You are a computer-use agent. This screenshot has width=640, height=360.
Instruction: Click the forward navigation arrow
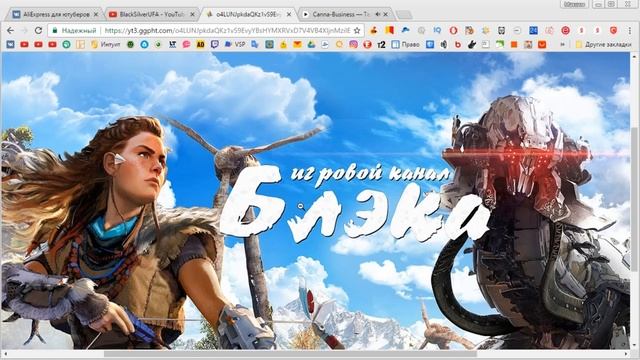point(24,31)
